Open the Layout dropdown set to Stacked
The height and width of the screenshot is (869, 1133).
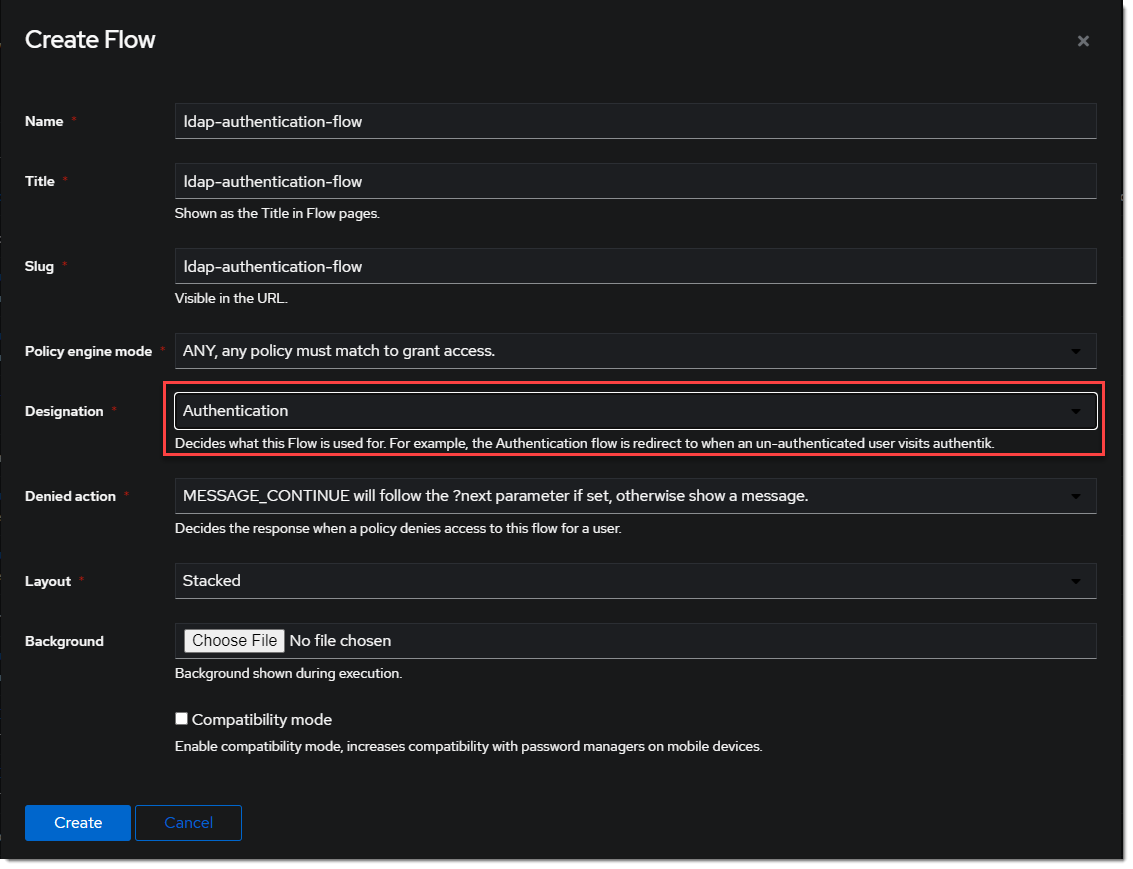pos(635,581)
